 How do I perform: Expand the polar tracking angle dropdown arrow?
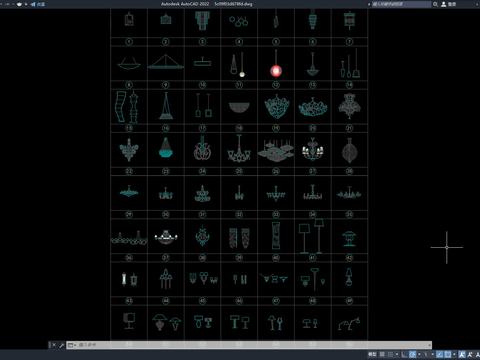419,354
